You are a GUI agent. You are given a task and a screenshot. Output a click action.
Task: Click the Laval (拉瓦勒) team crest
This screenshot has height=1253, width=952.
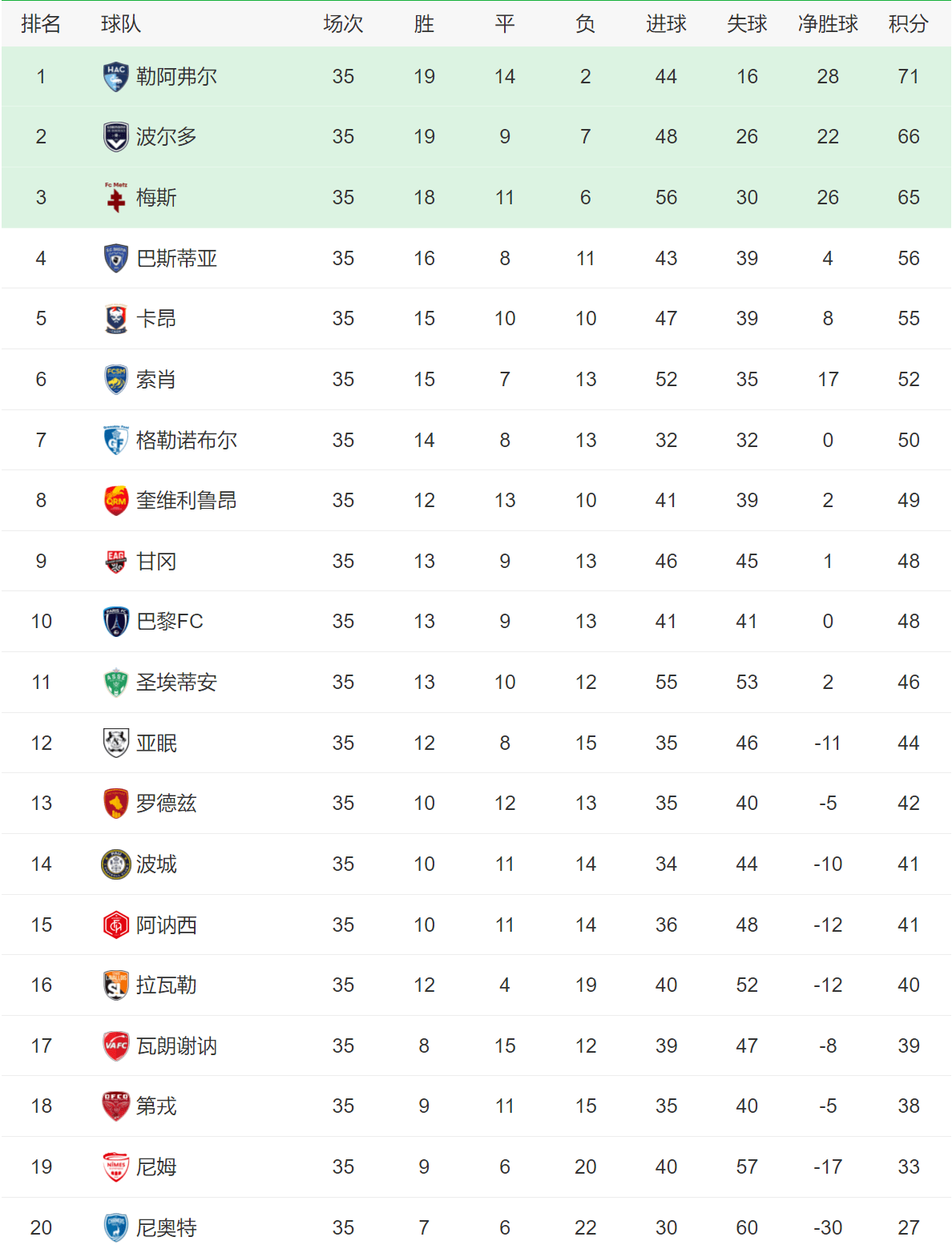(116, 985)
